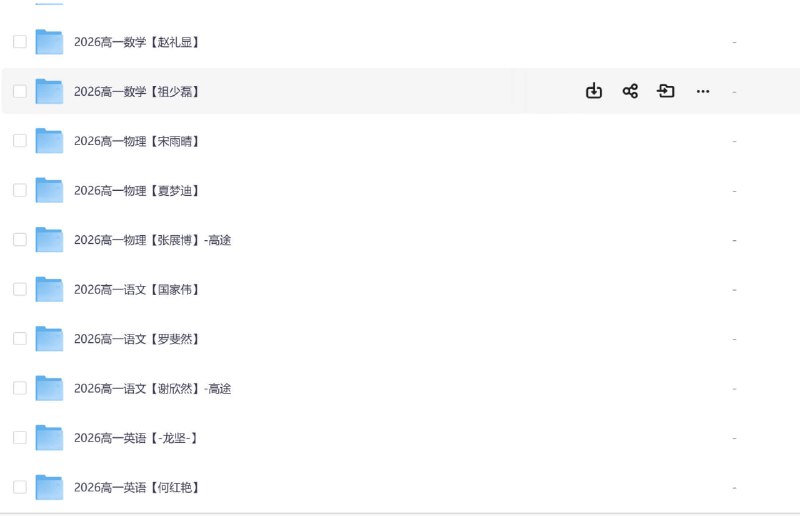Click folder icon of 2026高一英语【何红艳】
This screenshot has height=516, width=800.
[x=49, y=487]
